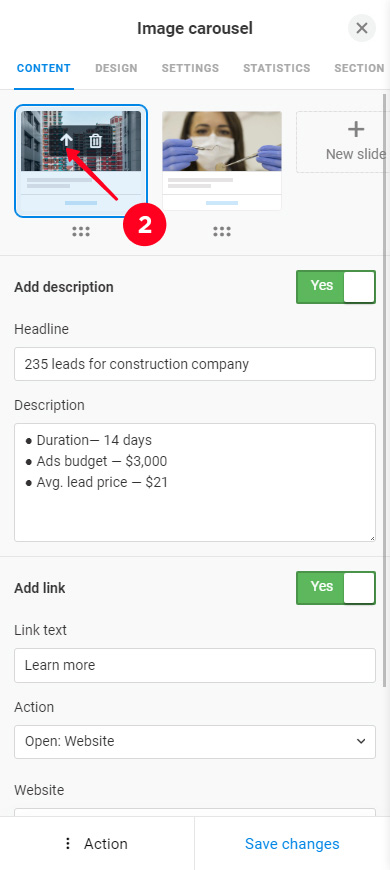Click Save changes button
The height and width of the screenshot is (870, 390).
coord(292,844)
